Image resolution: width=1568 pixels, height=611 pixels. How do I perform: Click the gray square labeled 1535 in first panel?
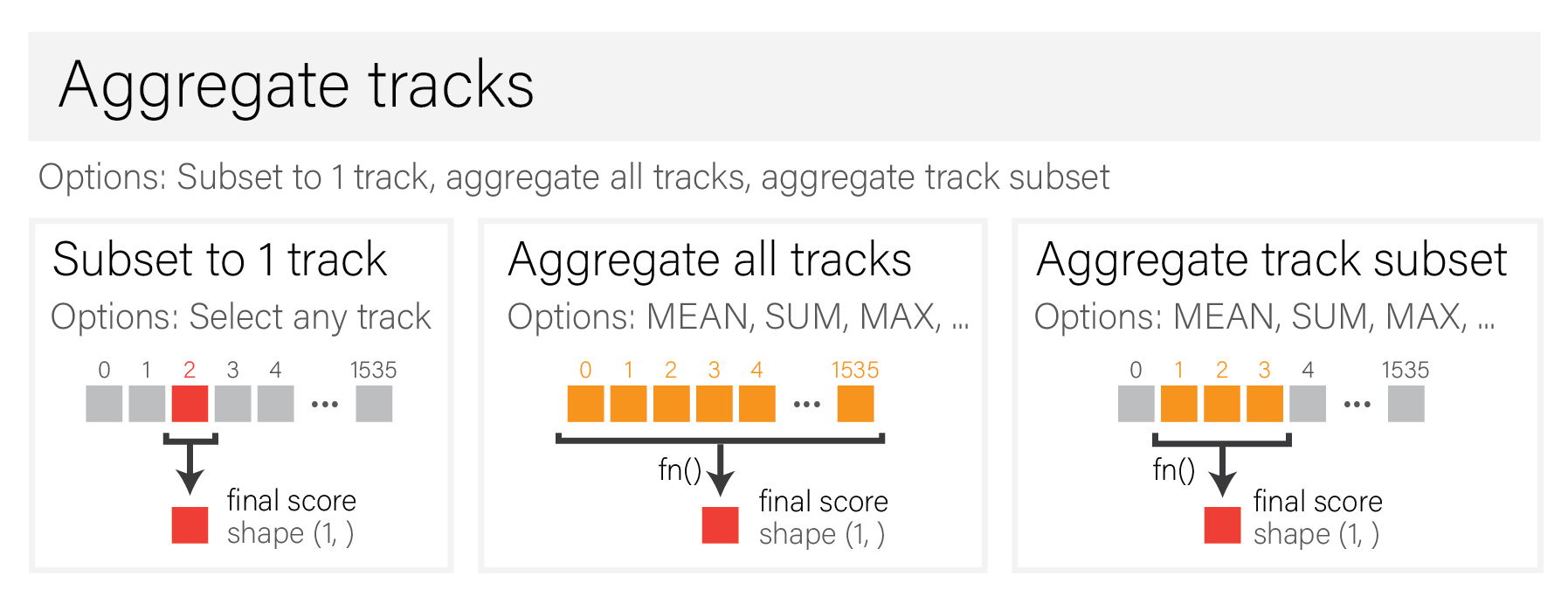click(374, 404)
